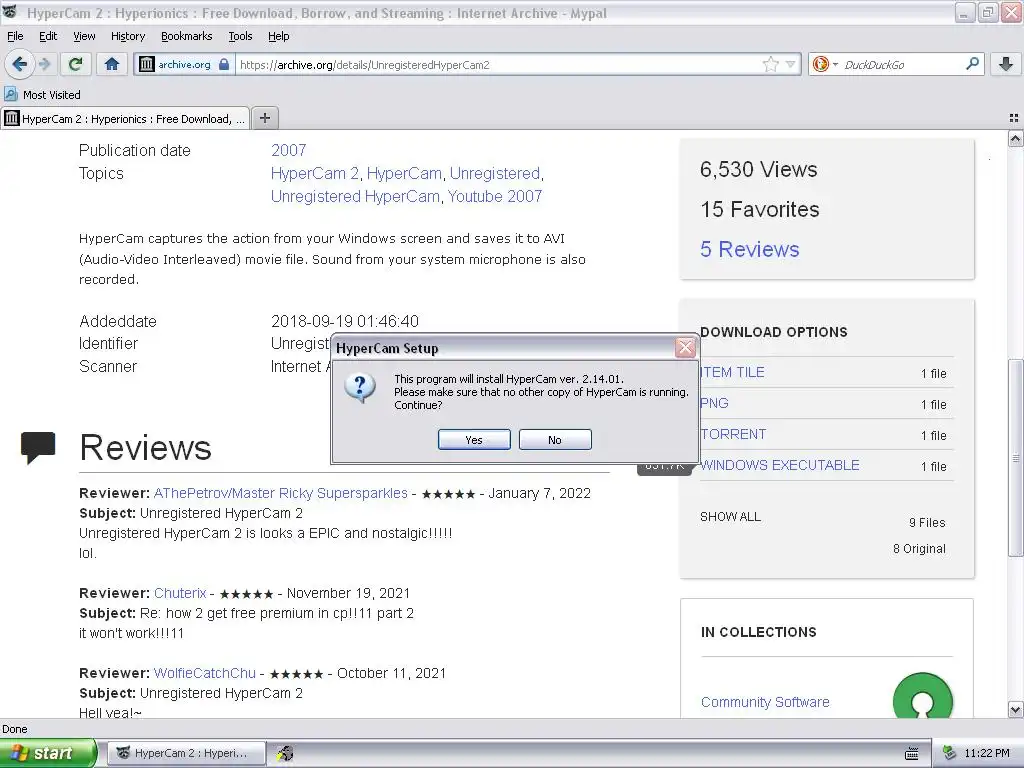Click the system tray icon beside the clock
Image resolution: width=1024 pixels, height=768 pixels.
coord(950,753)
